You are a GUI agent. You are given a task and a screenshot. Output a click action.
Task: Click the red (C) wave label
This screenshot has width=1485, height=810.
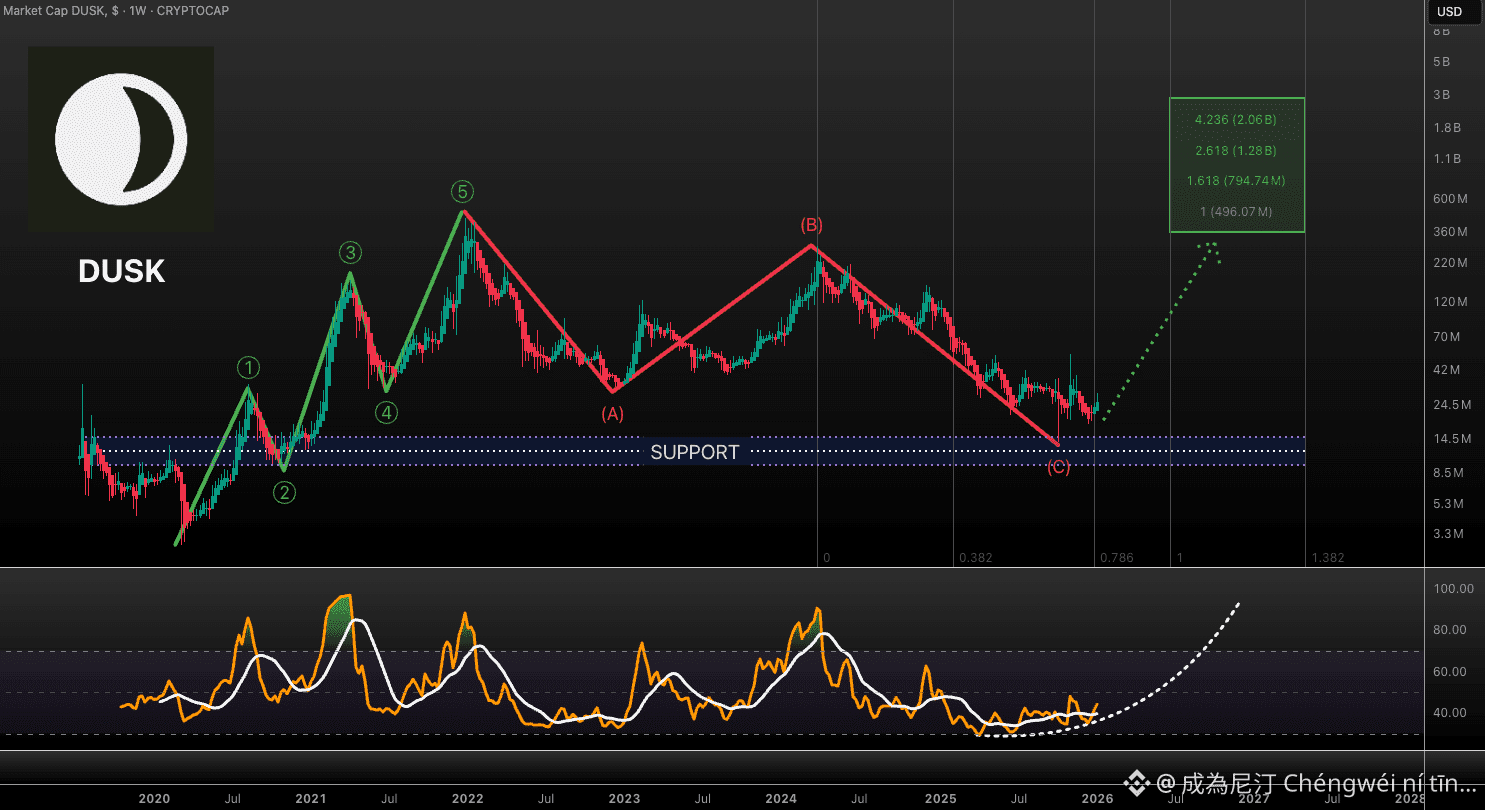click(x=1058, y=467)
